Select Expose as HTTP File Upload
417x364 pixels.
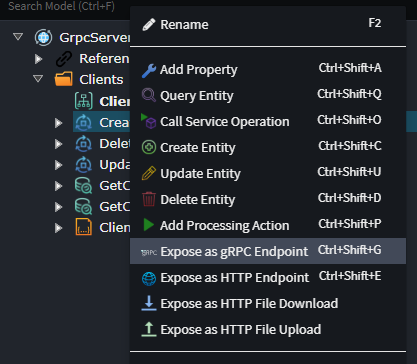point(268,330)
